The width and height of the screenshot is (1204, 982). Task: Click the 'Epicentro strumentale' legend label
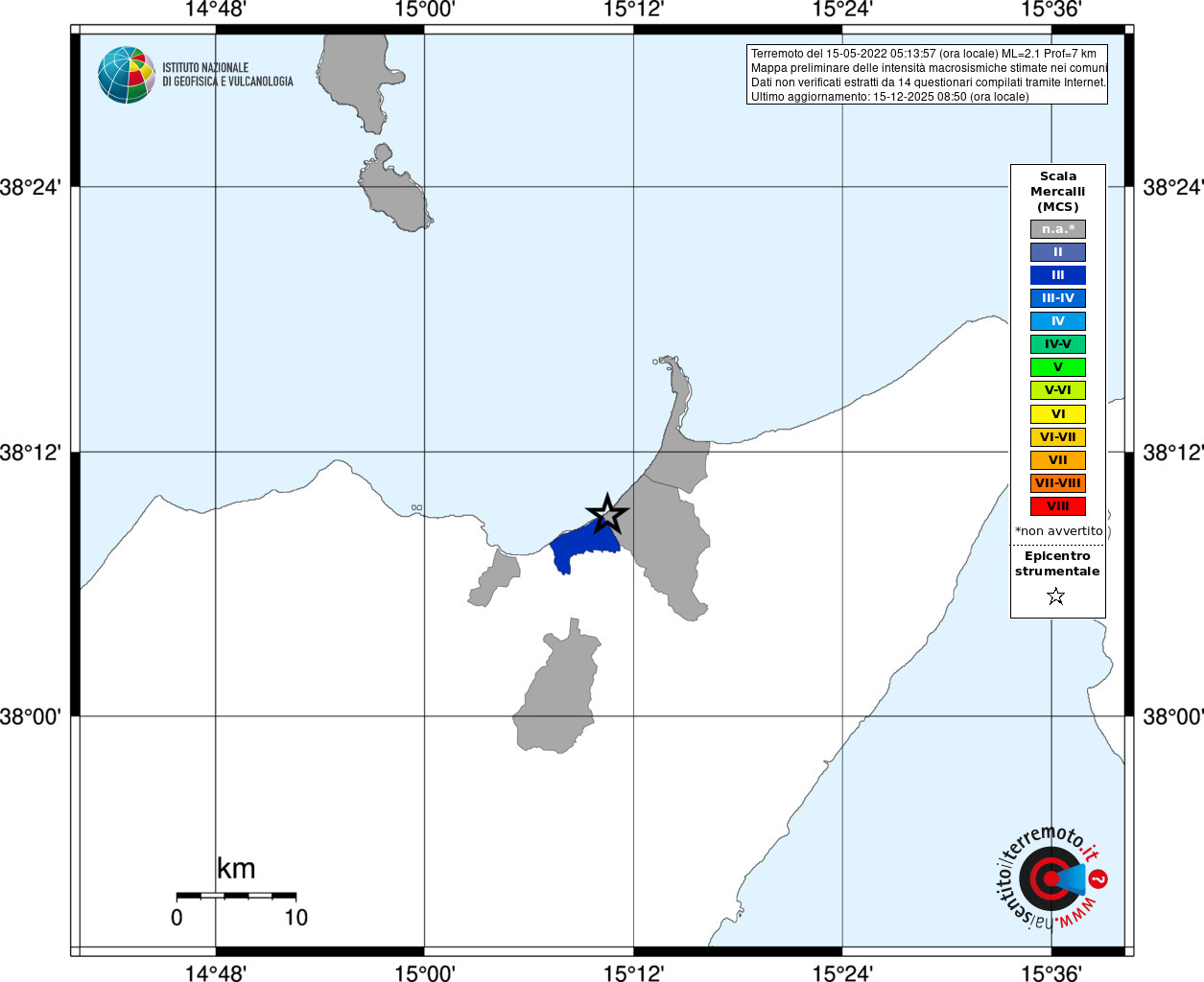(1057, 564)
